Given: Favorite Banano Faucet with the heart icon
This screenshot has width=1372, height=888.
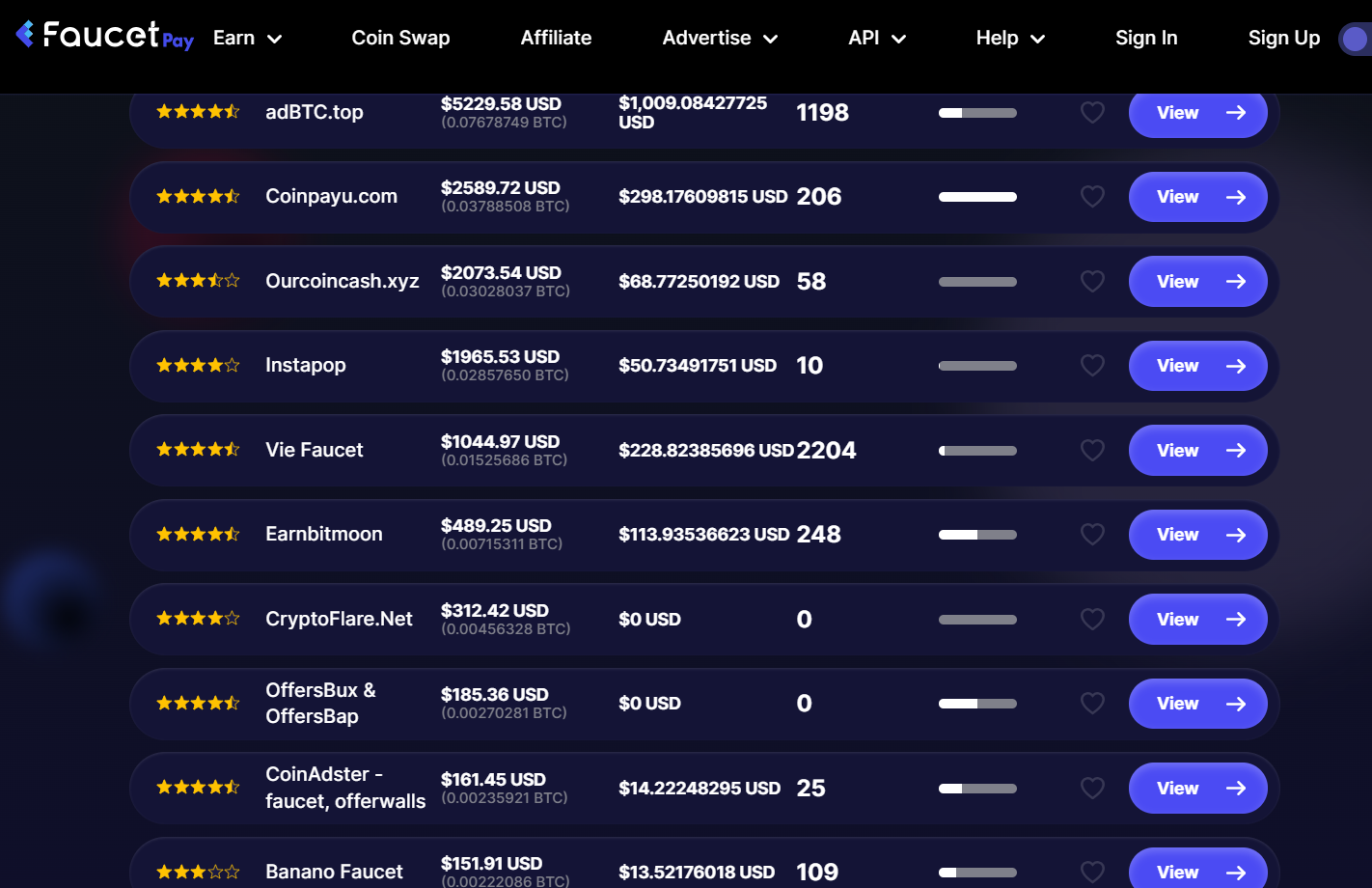Looking at the screenshot, I should [x=1092, y=873].
